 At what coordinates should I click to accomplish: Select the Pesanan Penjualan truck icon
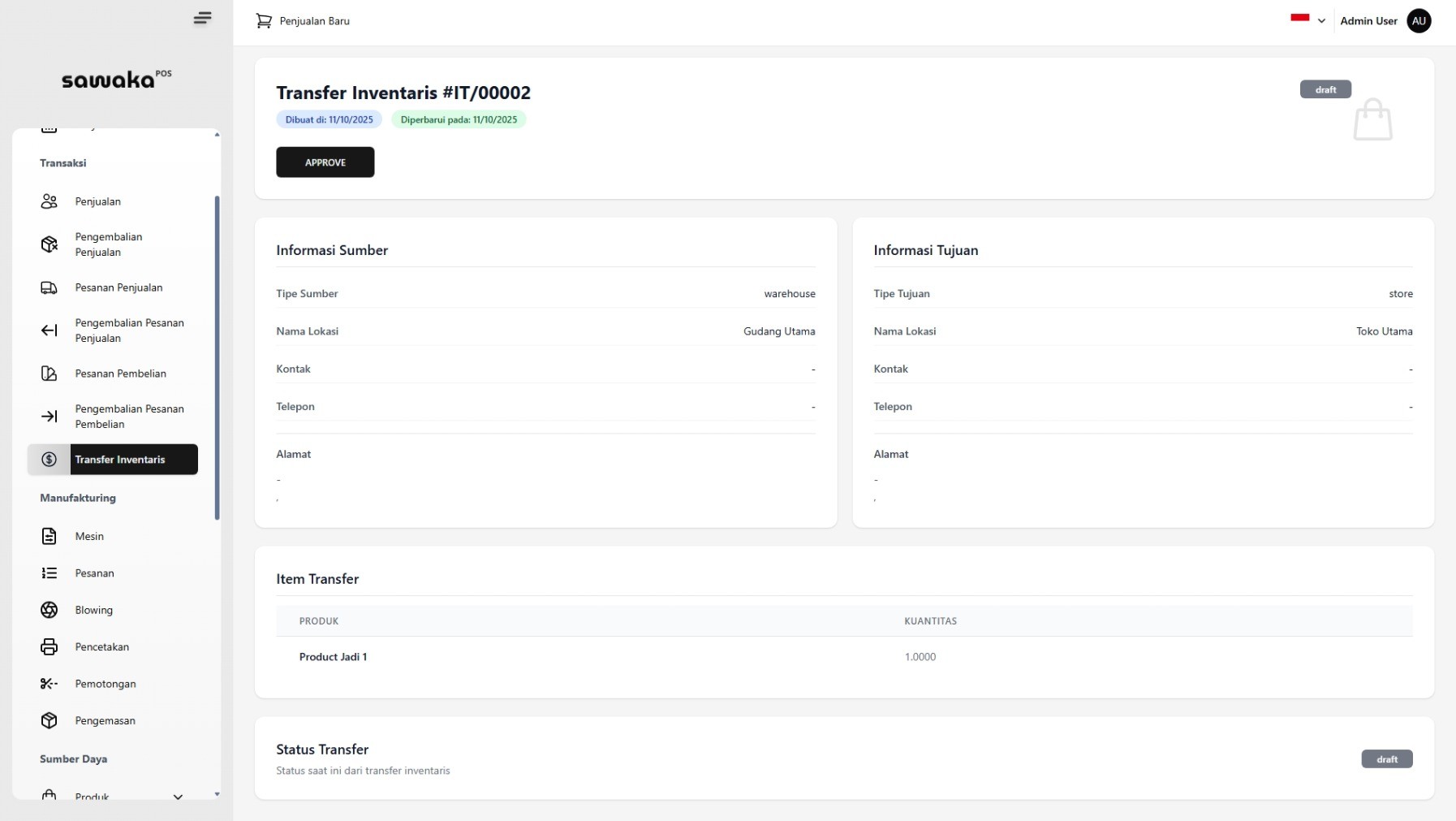tap(49, 287)
